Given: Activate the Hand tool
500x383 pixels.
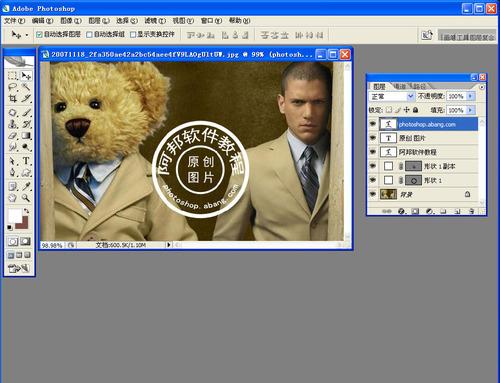Looking at the screenshot, I should pos(13,198).
